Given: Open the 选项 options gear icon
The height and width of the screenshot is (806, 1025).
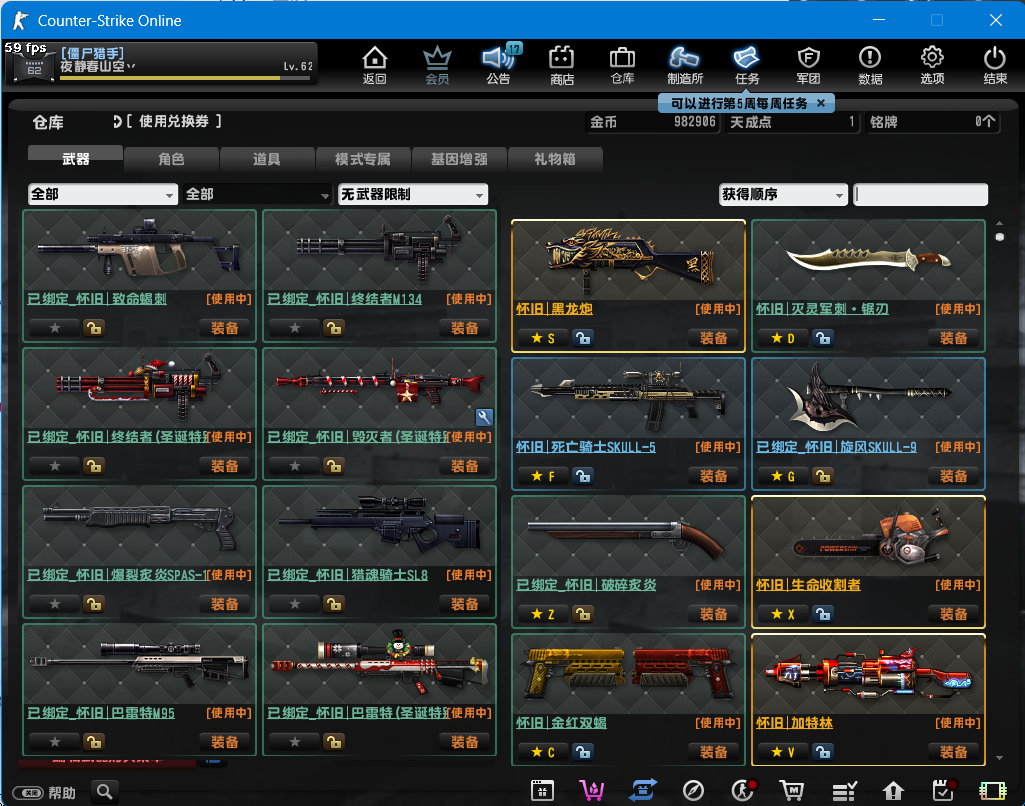Looking at the screenshot, I should [x=932, y=65].
